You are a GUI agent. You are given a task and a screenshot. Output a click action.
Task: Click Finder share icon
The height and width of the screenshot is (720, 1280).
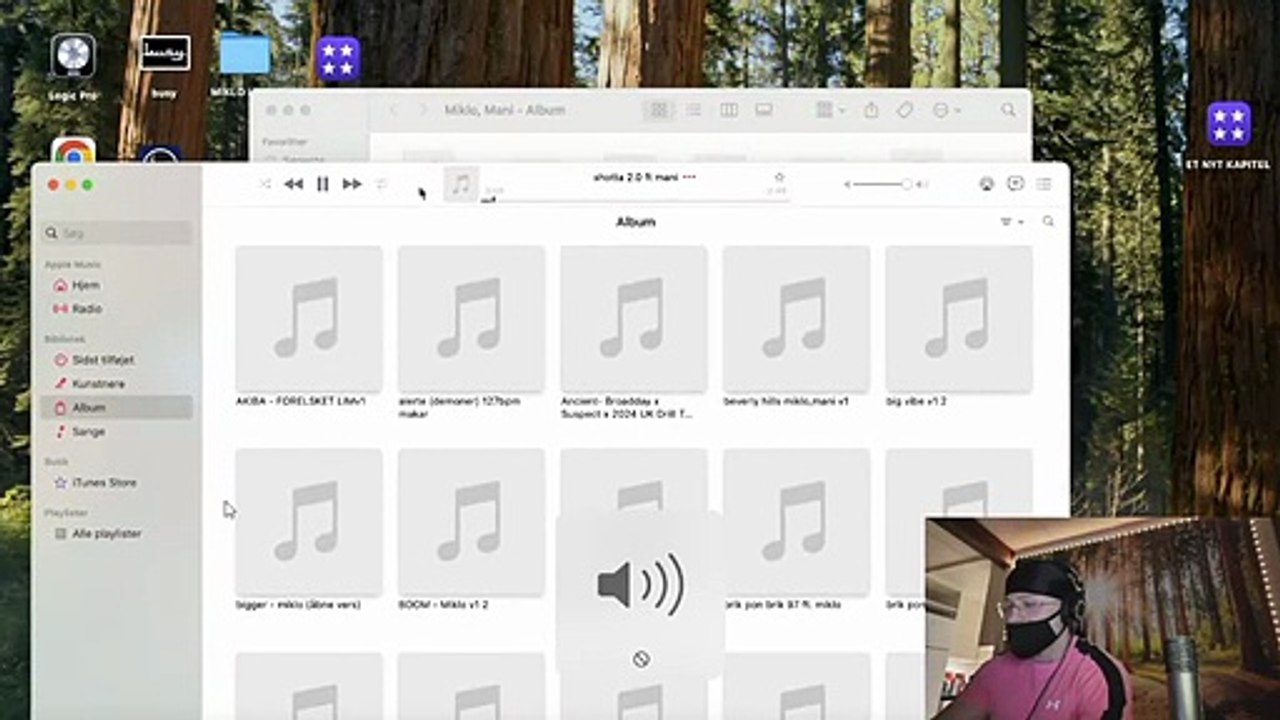coord(871,110)
